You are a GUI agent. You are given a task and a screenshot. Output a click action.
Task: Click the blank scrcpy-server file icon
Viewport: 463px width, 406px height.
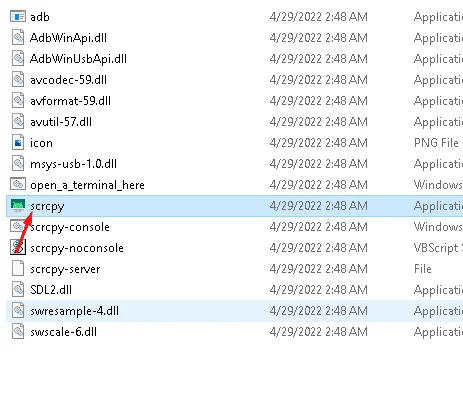18,268
